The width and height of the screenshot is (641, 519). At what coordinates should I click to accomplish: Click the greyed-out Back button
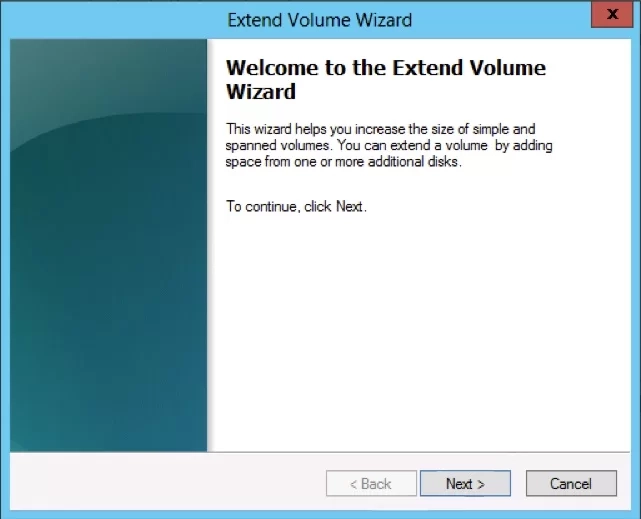pos(370,484)
